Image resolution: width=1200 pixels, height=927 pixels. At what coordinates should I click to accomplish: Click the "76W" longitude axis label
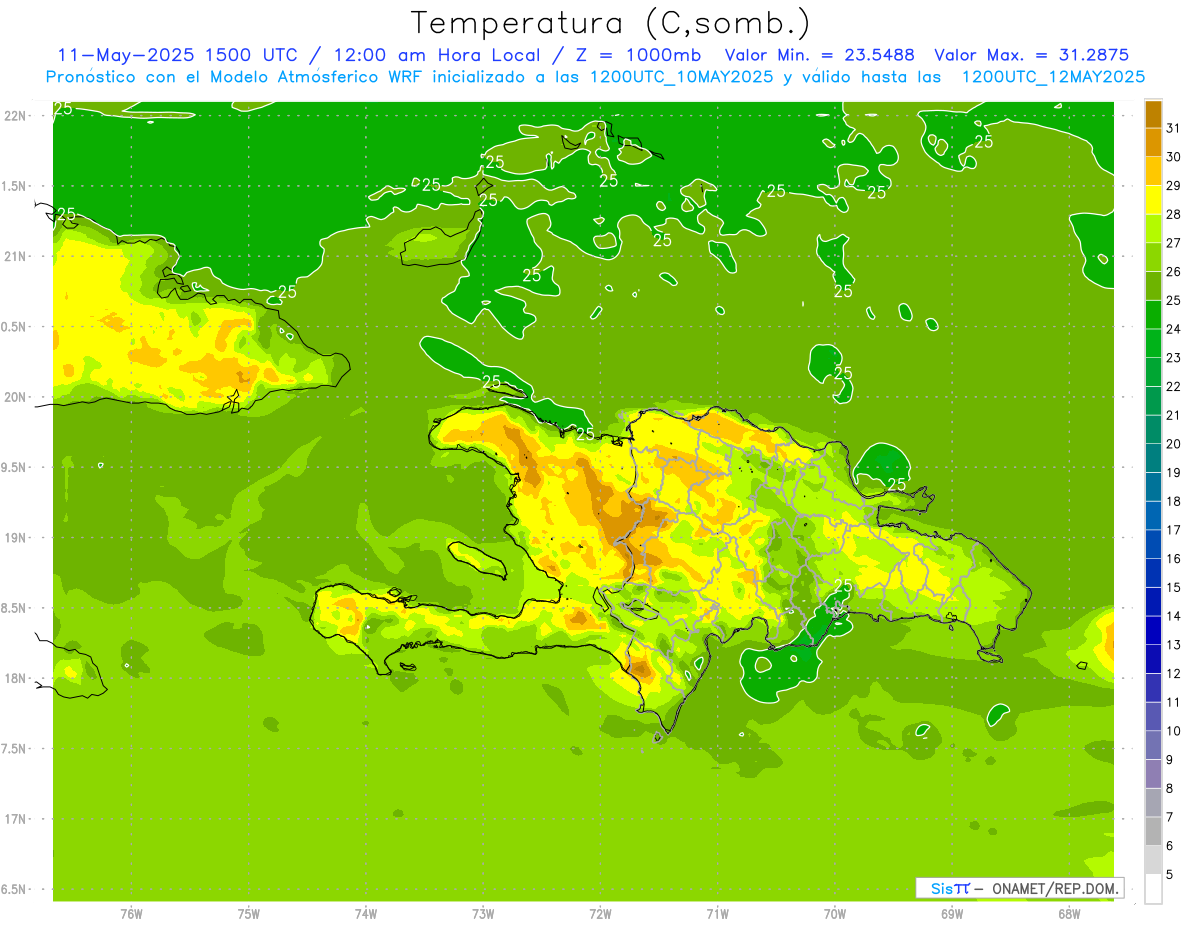pyautogui.click(x=131, y=914)
